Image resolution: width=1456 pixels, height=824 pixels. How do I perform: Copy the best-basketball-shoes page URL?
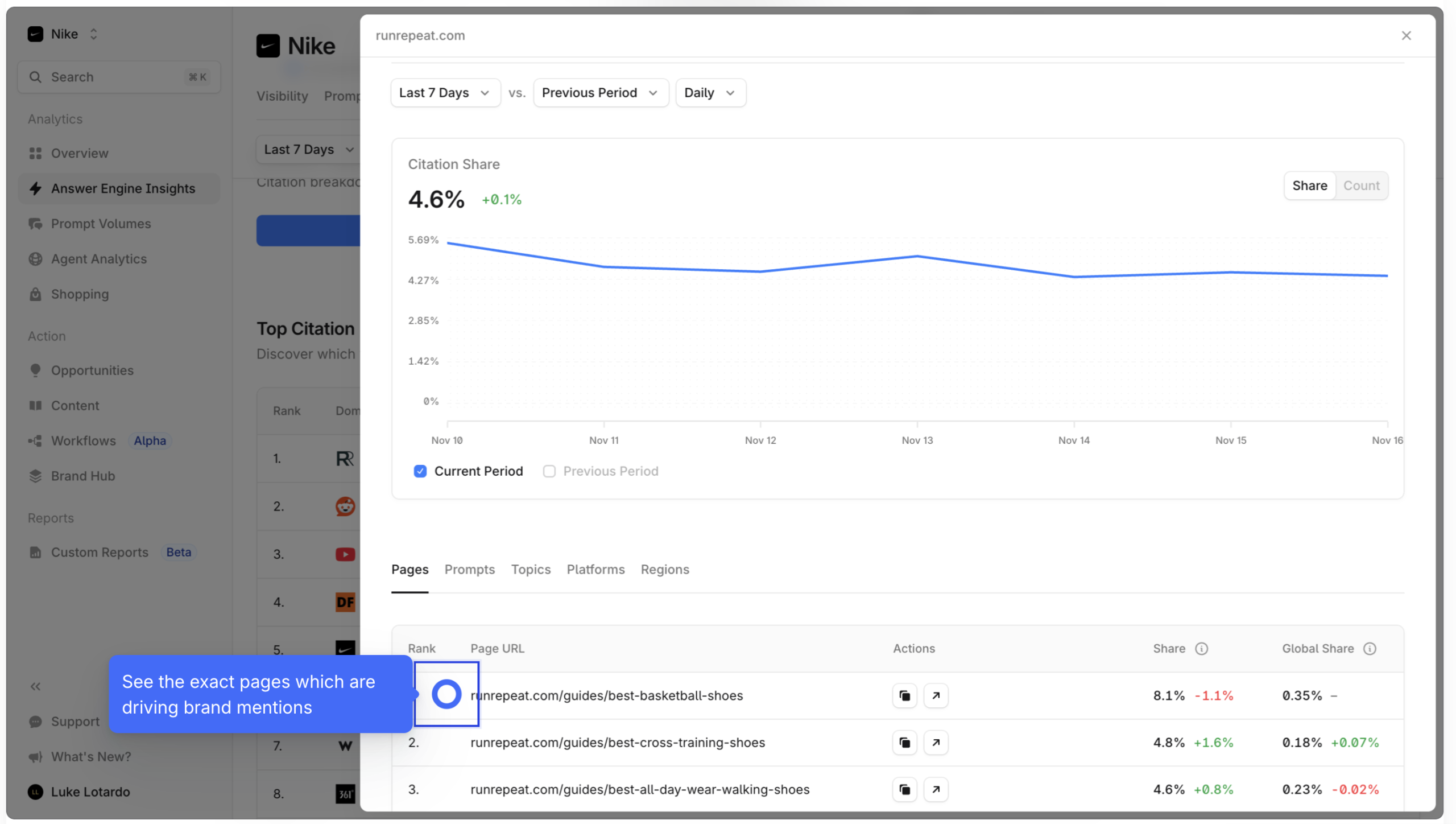tap(904, 695)
